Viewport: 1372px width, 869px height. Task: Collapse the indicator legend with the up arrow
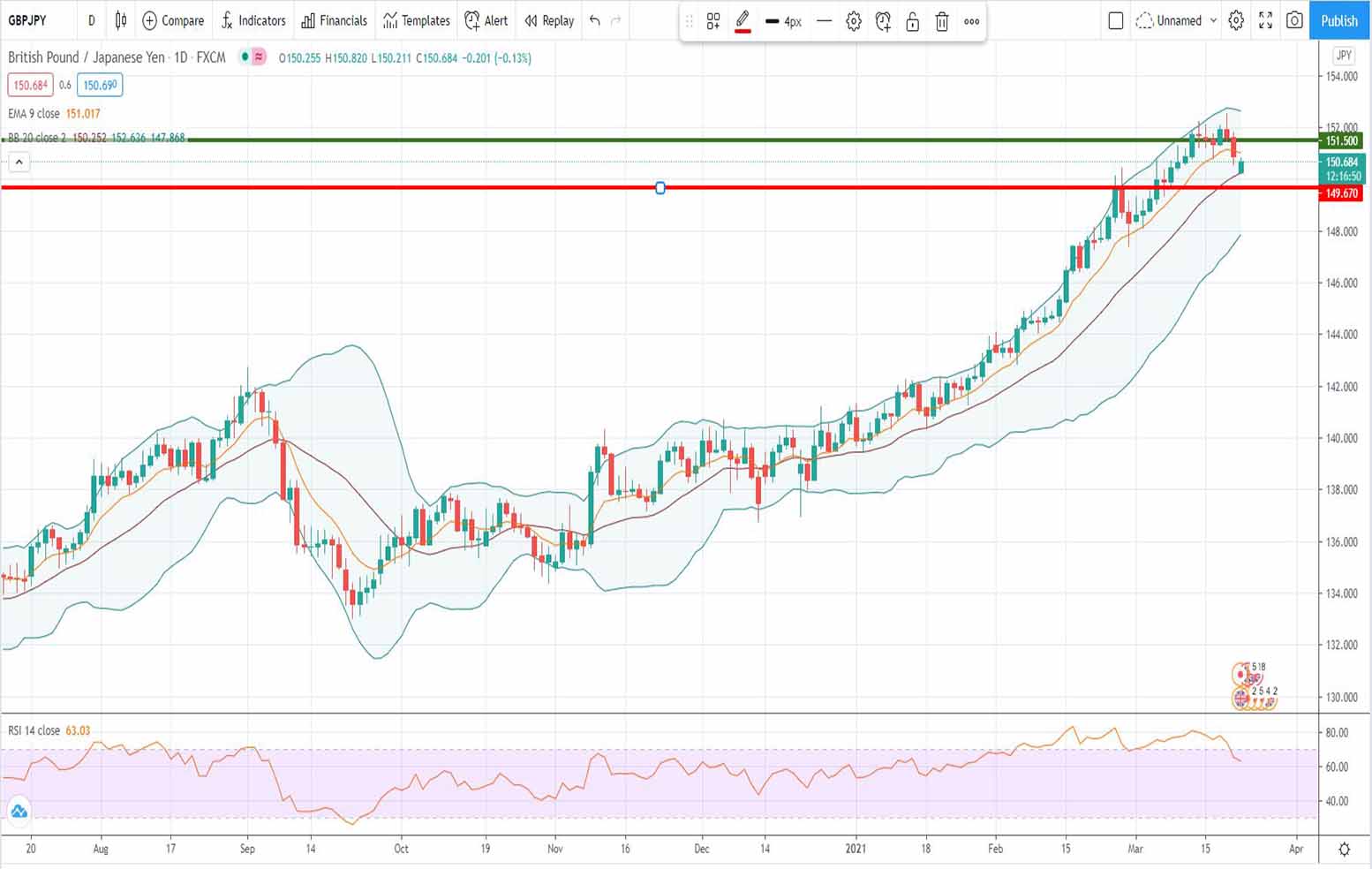pyautogui.click(x=19, y=161)
